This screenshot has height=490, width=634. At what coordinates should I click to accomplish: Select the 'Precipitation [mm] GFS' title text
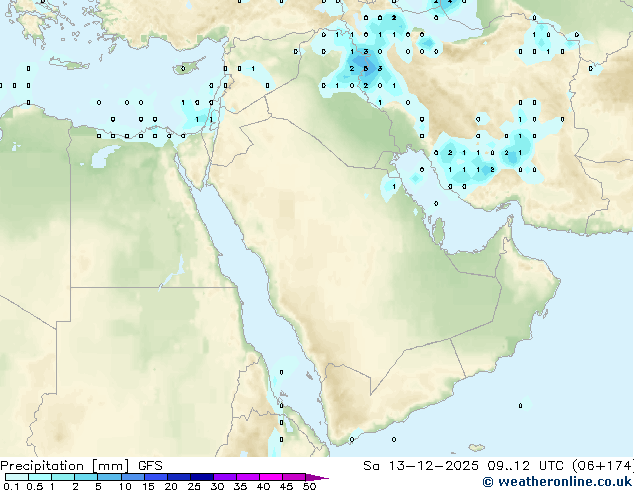tap(81, 466)
